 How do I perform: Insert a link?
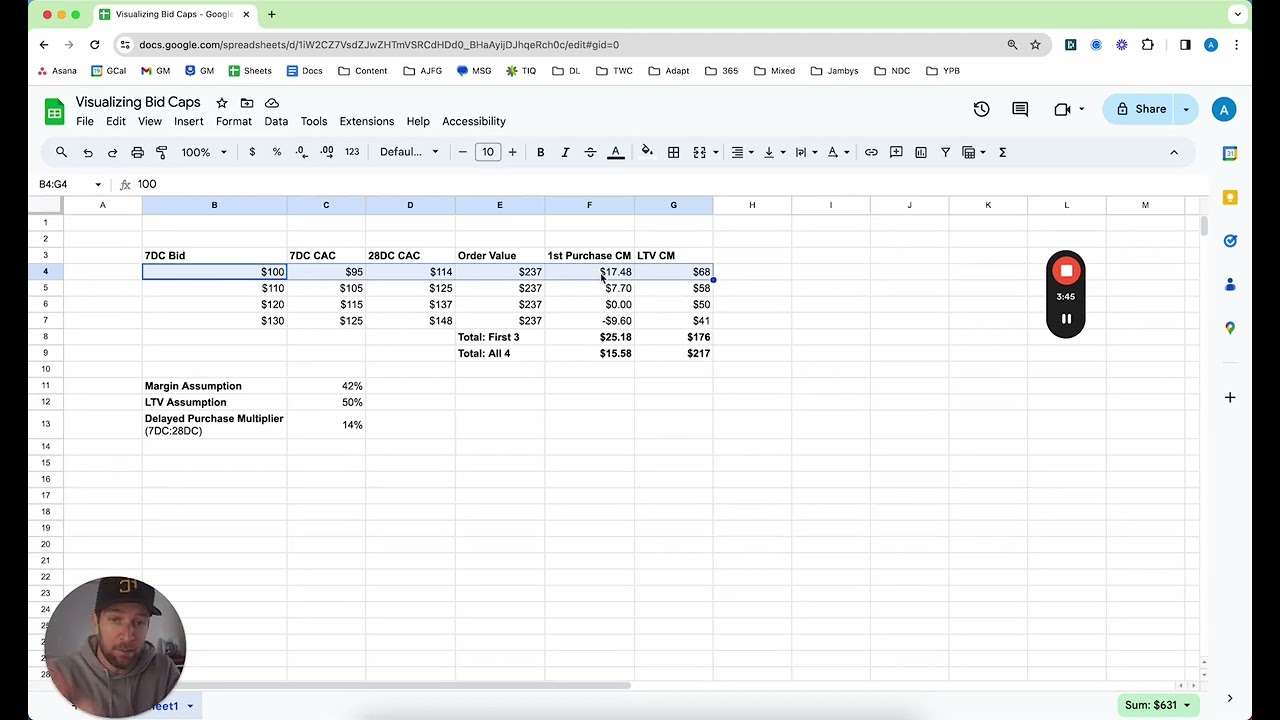click(871, 152)
